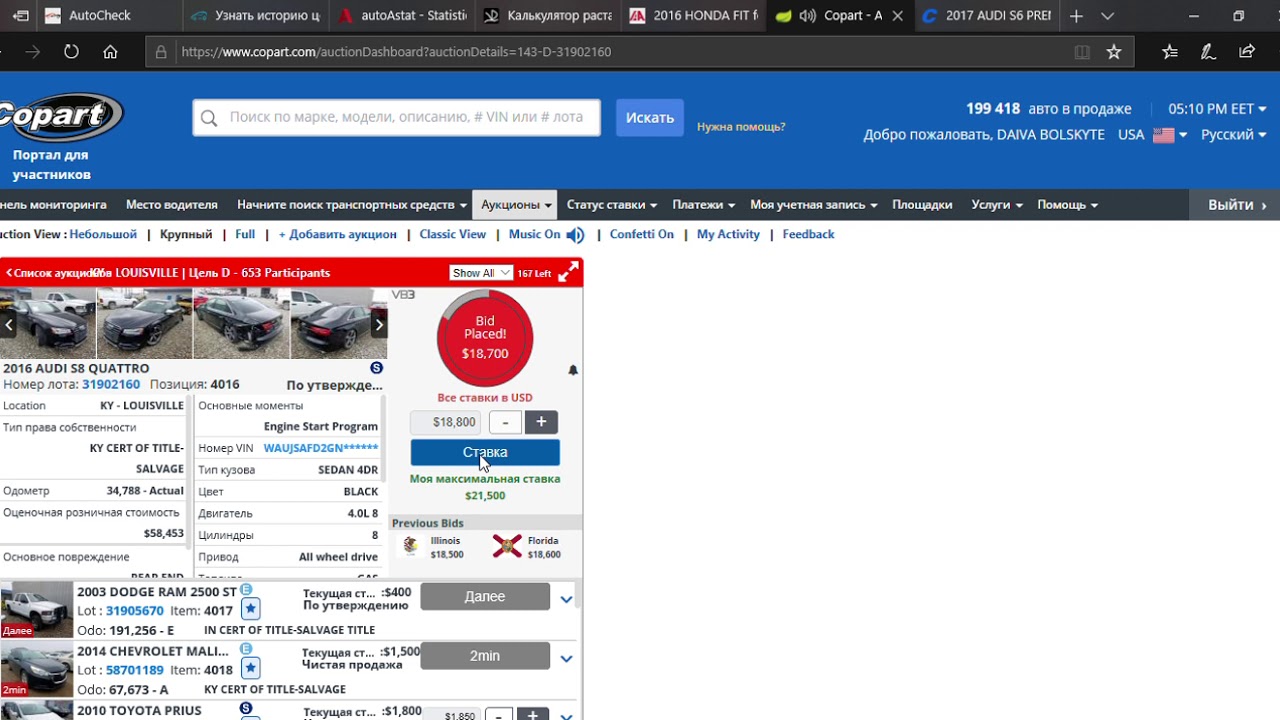
Task: Click search magnifier icon in search box
Action: [209, 118]
